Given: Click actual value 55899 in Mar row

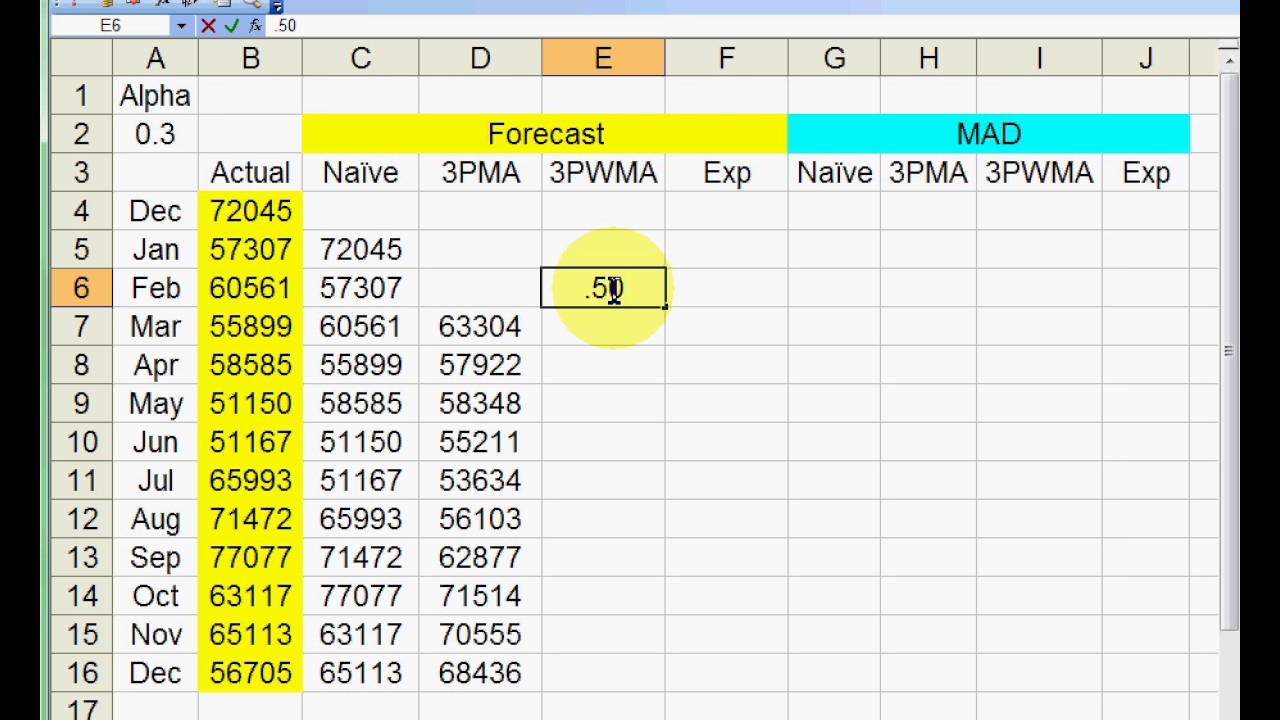Looking at the screenshot, I should (x=250, y=327).
